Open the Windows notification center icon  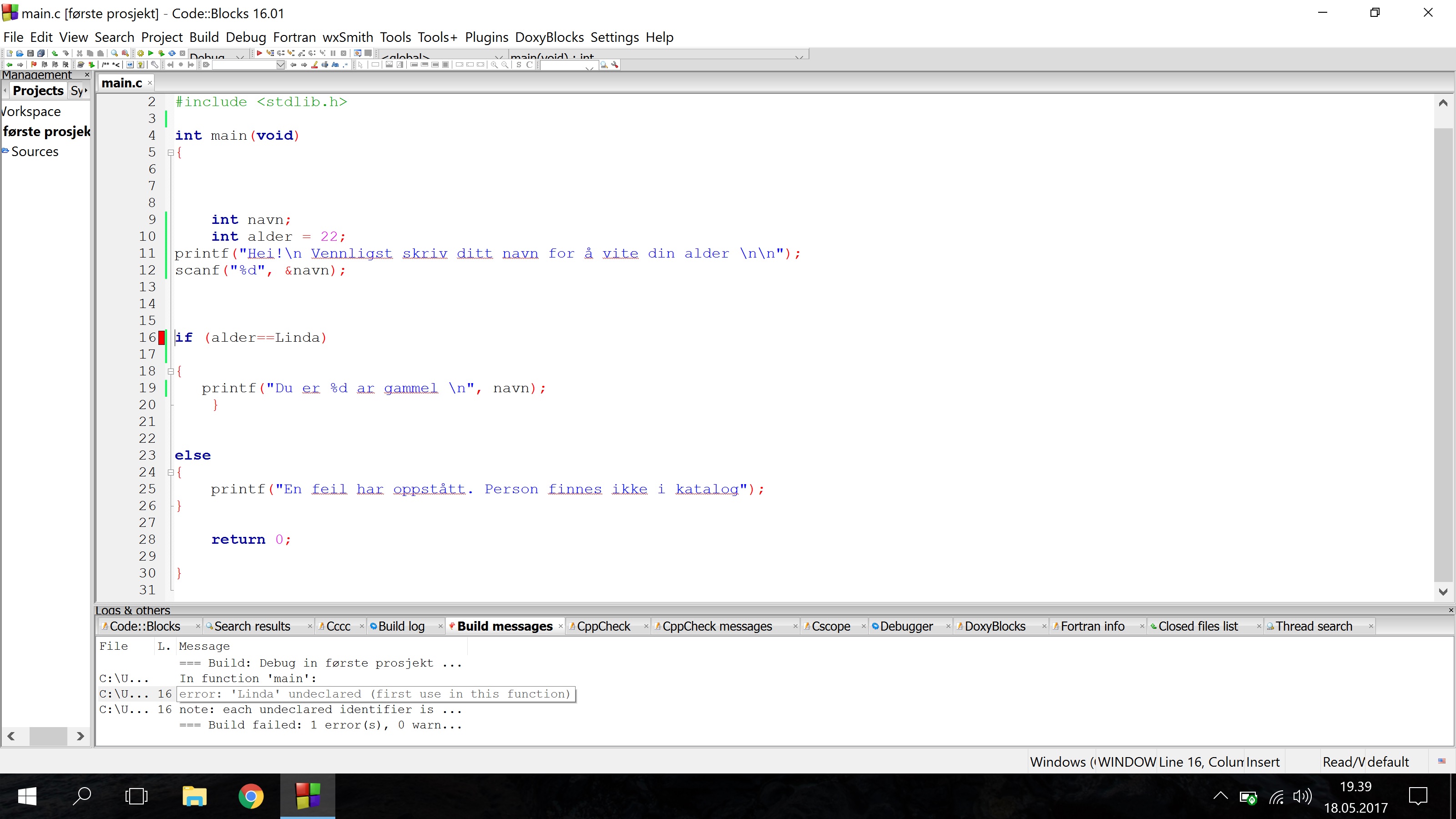1418,796
